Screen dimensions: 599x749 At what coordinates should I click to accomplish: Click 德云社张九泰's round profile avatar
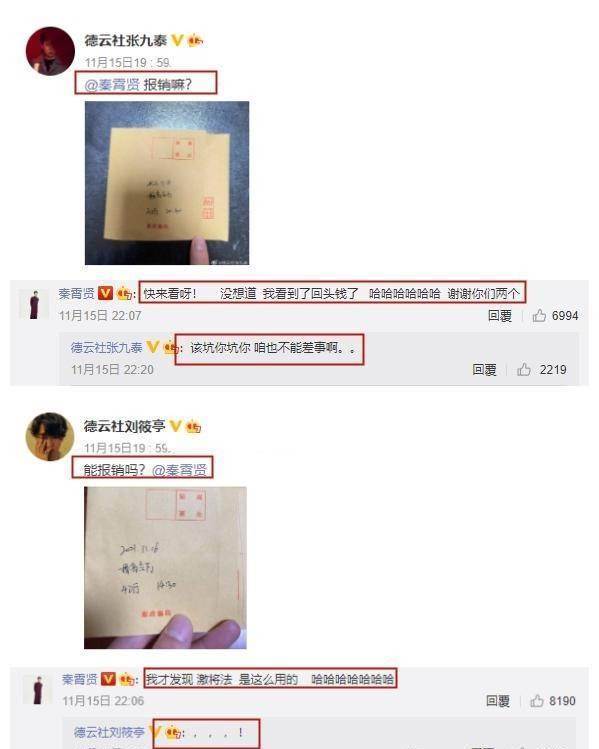(50, 51)
